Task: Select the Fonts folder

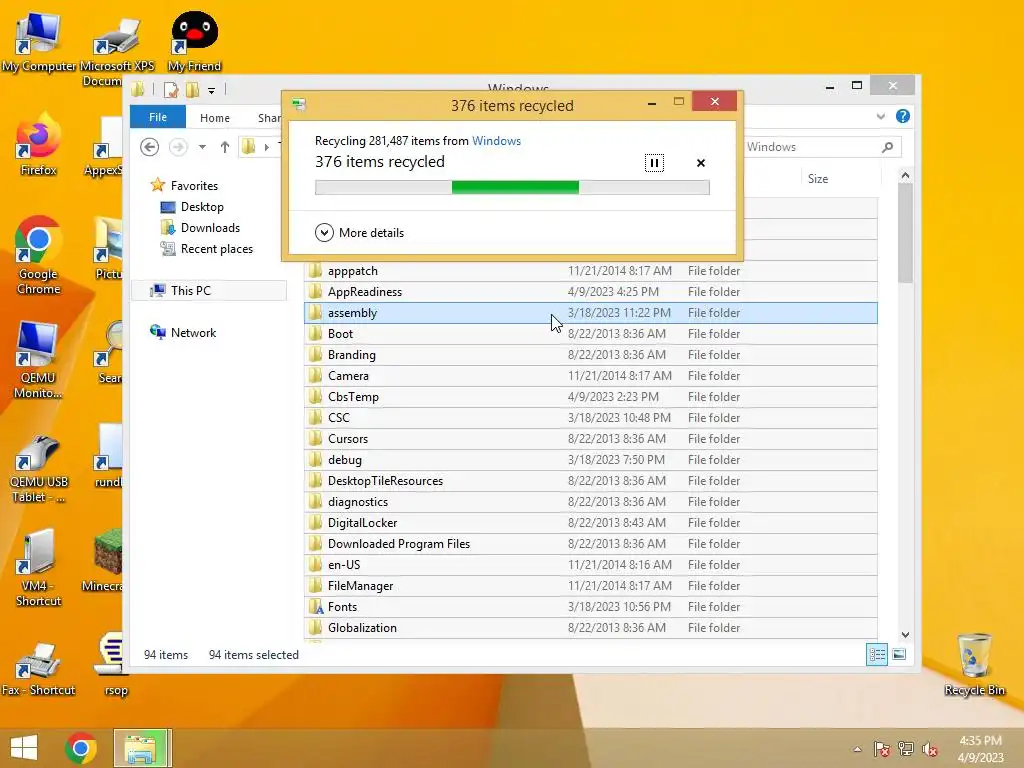Action: click(590, 607)
